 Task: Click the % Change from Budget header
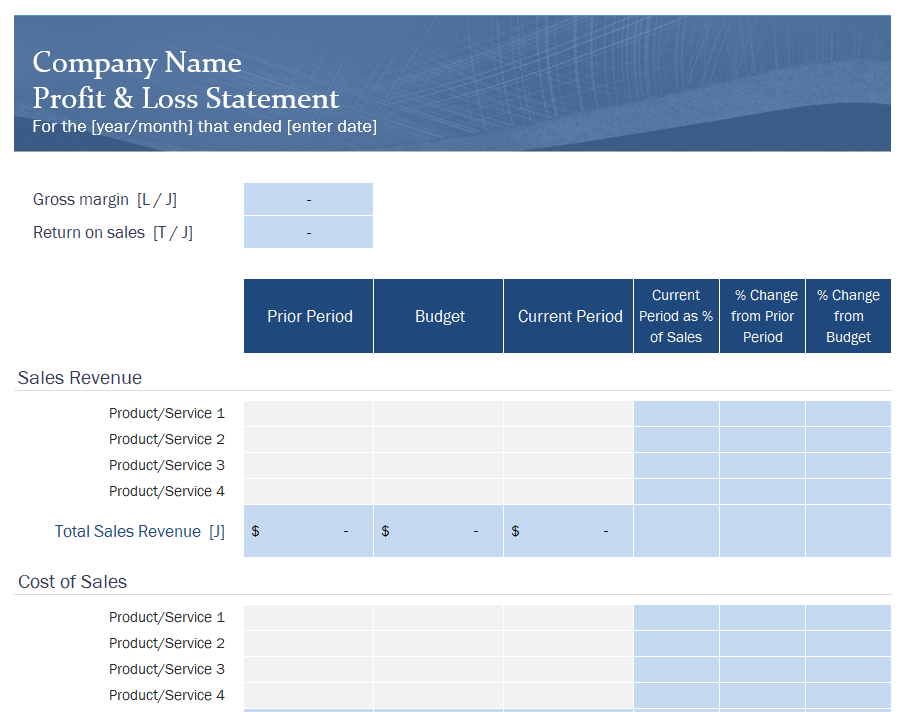pyautogui.click(x=848, y=316)
